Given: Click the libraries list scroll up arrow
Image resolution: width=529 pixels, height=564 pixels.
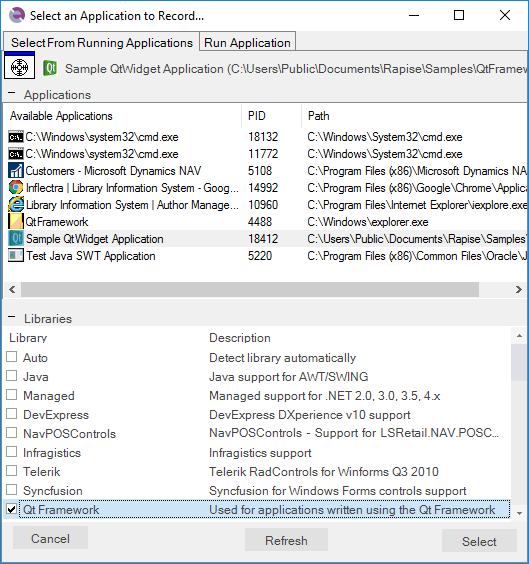Looking at the screenshot, I should [x=519, y=336].
